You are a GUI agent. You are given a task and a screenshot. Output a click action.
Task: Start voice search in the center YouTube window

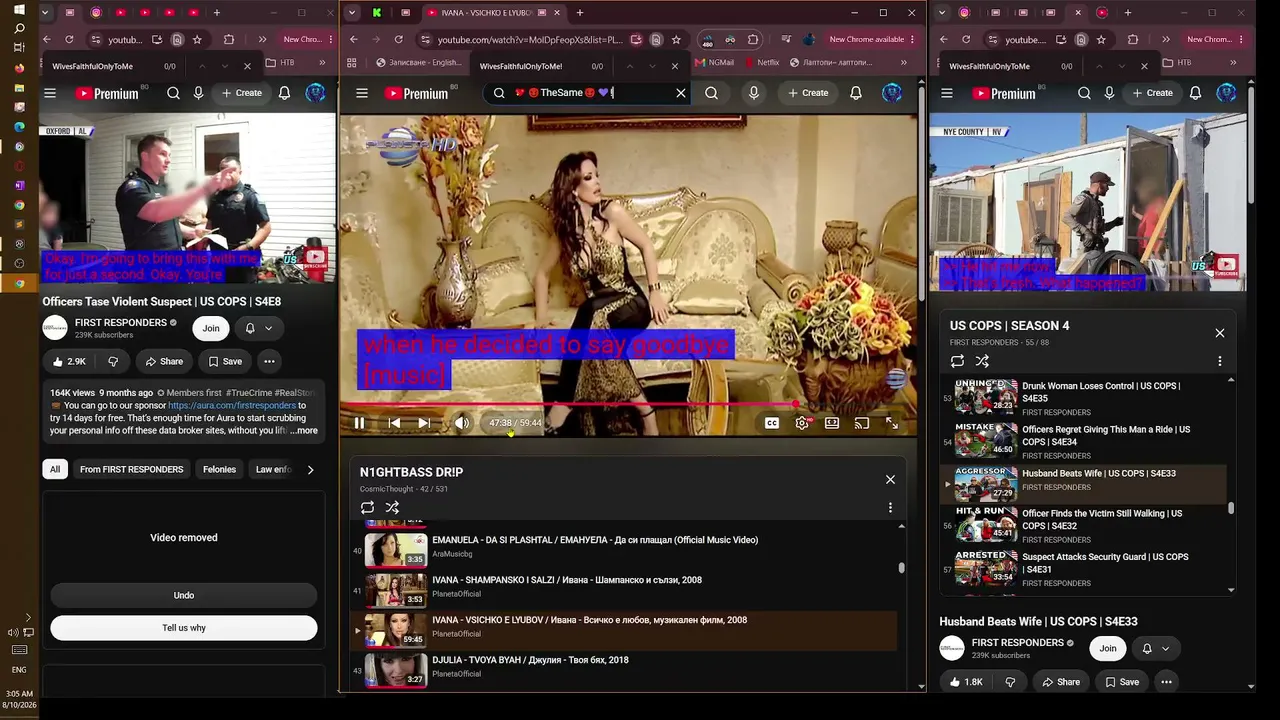click(x=754, y=93)
